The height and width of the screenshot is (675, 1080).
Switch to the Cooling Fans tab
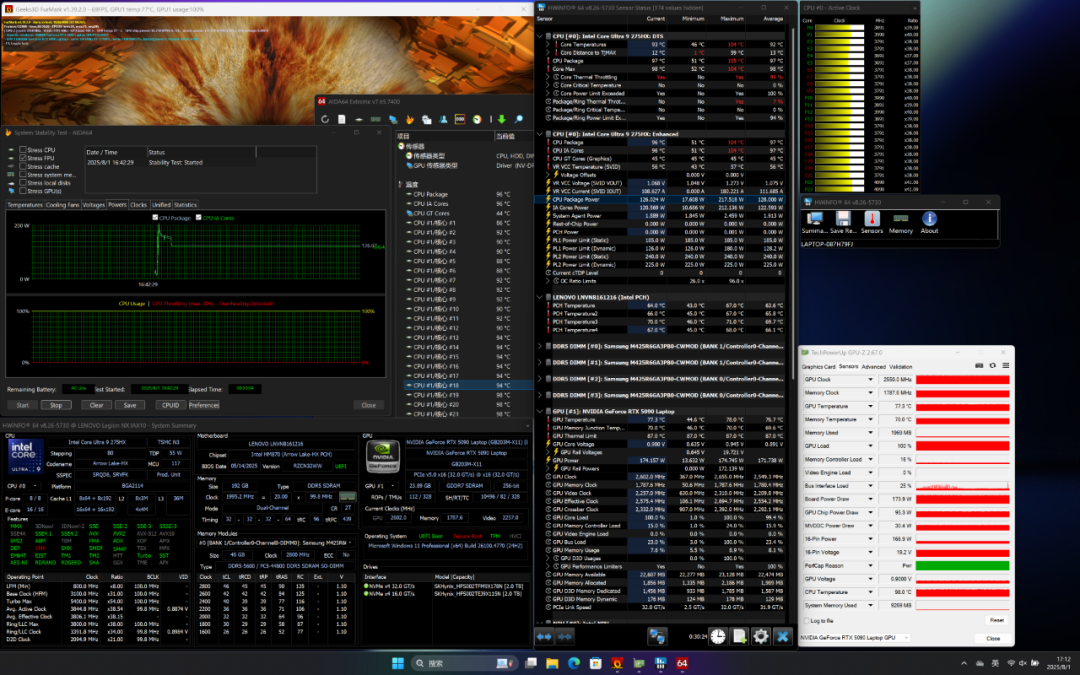(63, 205)
